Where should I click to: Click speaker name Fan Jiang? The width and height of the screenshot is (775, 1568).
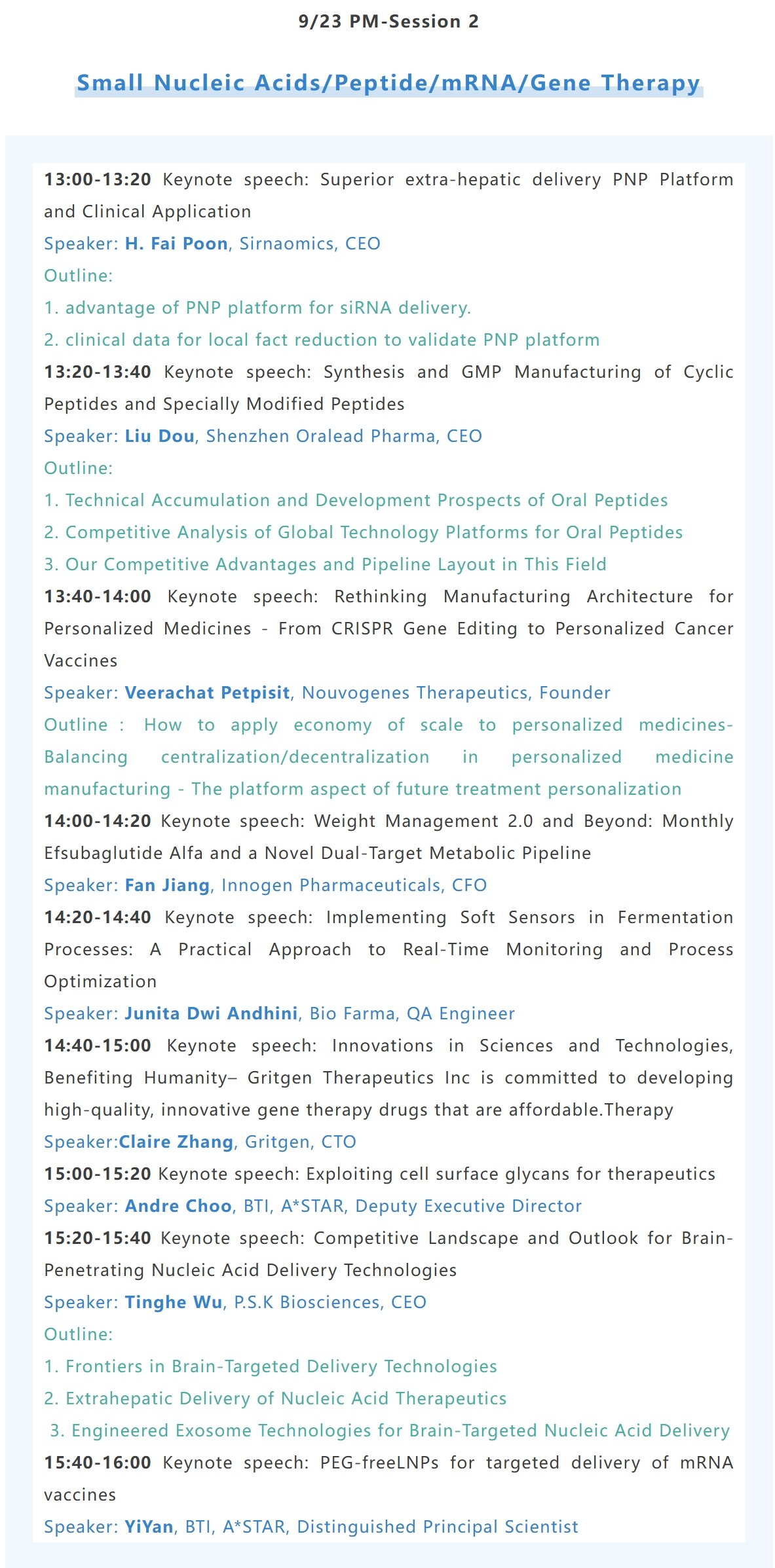[167, 885]
